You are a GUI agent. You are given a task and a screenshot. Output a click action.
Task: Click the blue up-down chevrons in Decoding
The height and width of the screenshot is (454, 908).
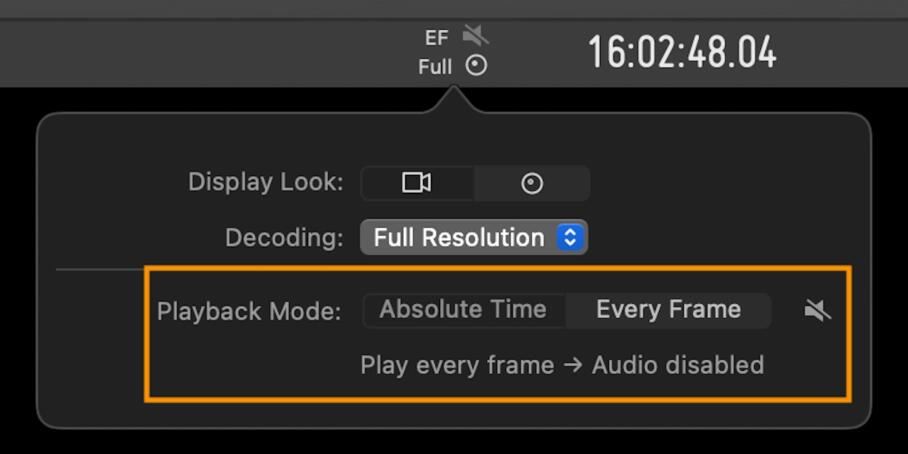tap(570, 237)
